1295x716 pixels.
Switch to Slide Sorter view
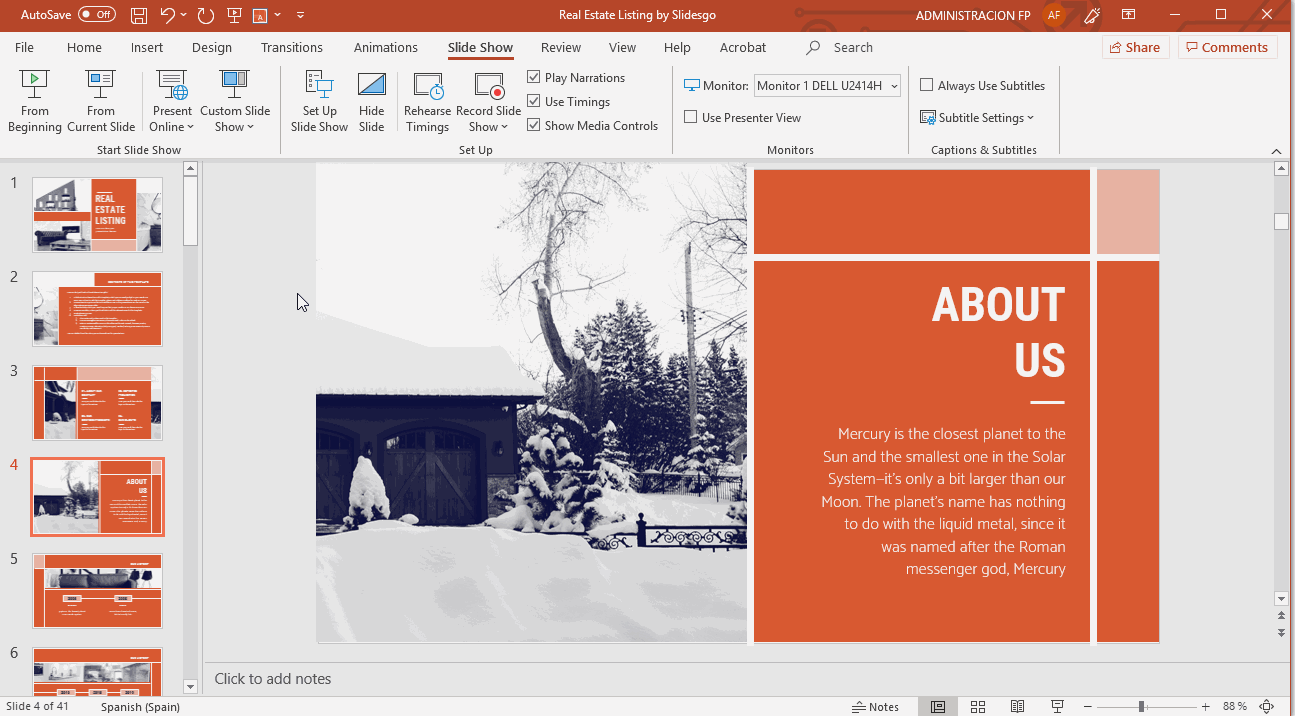pyautogui.click(x=978, y=707)
